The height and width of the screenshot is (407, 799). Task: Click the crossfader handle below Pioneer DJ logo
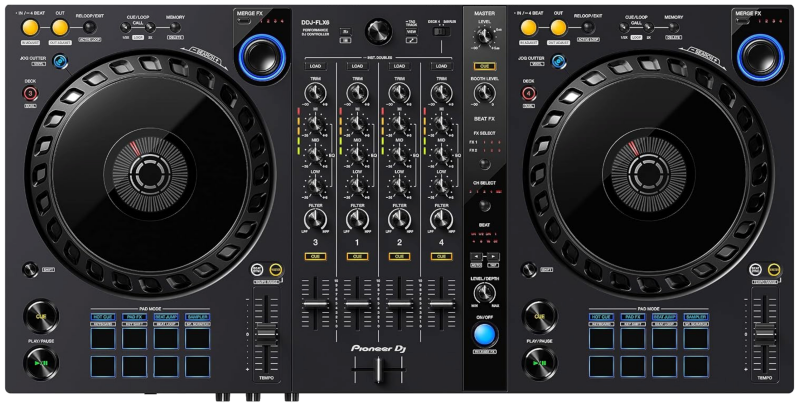click(x=379, y=369)
